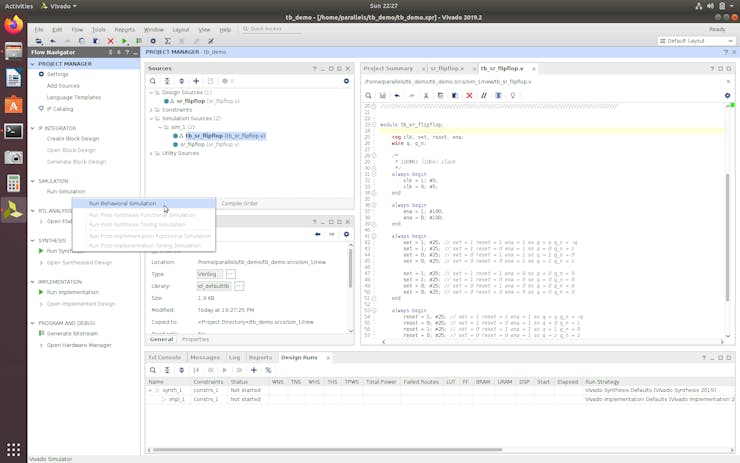Click the green Run arrow in main toolbar
This screenshot has height=463, width=740.
[x=124, y=41]
